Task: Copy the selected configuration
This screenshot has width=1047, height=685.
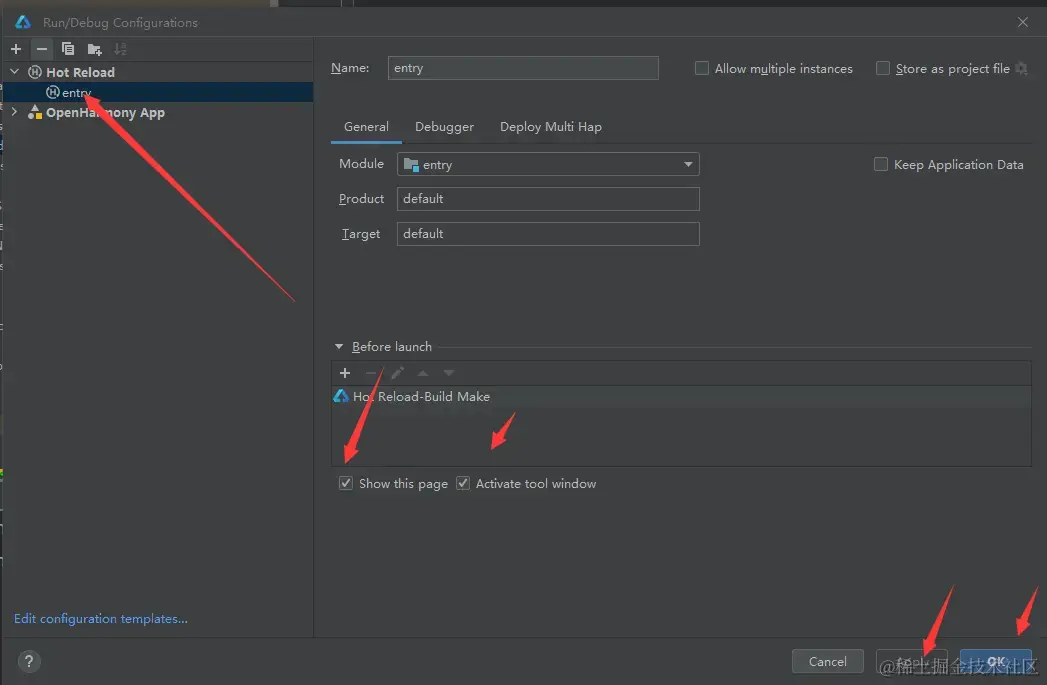Action: [67, 49]
